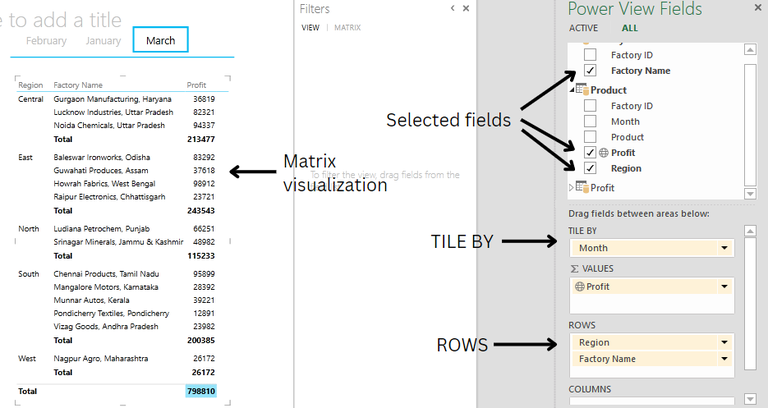Open Month dropdown in TILE BY
This screenshot has width=768, height=408.
click(x=724, y=248)
